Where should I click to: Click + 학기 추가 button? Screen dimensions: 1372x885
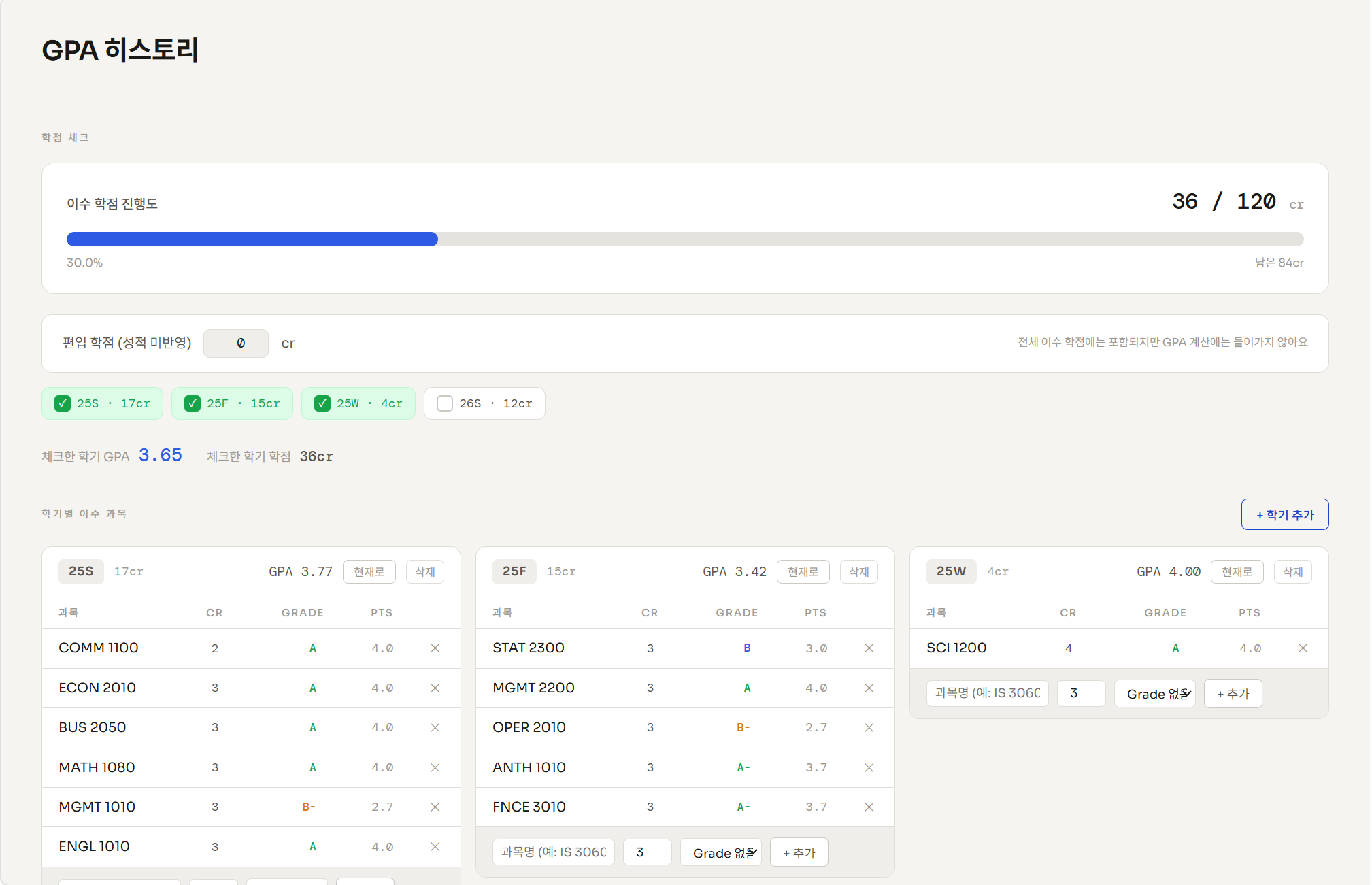pyautogui.click(x=1285, y=514)
